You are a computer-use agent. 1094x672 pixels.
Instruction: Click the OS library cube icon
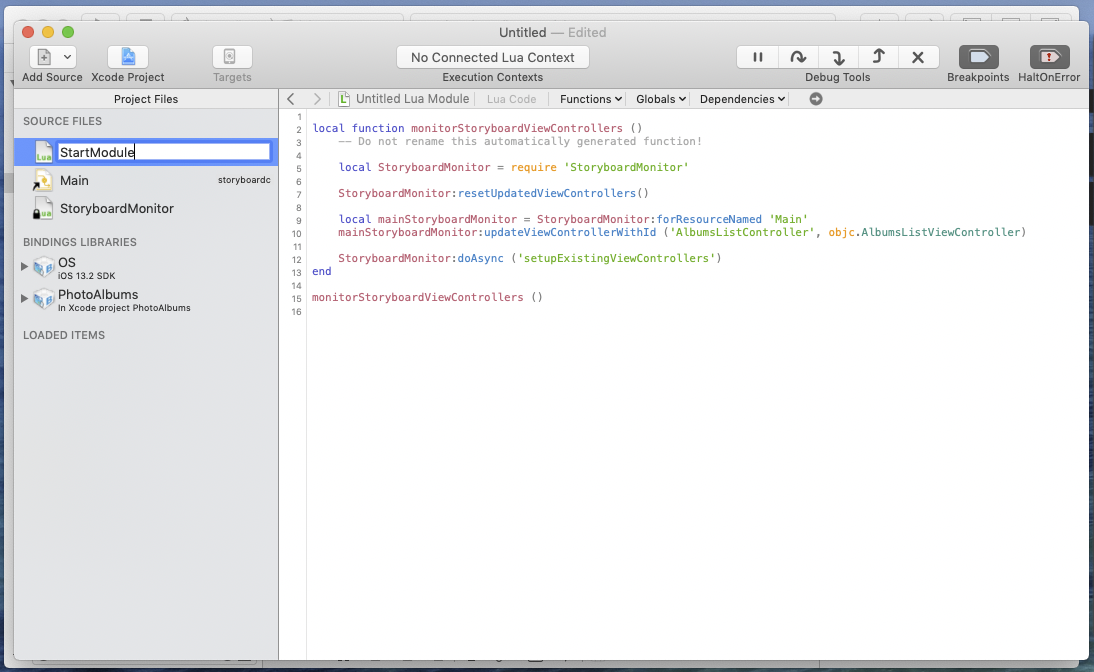[x=43, y=267]
